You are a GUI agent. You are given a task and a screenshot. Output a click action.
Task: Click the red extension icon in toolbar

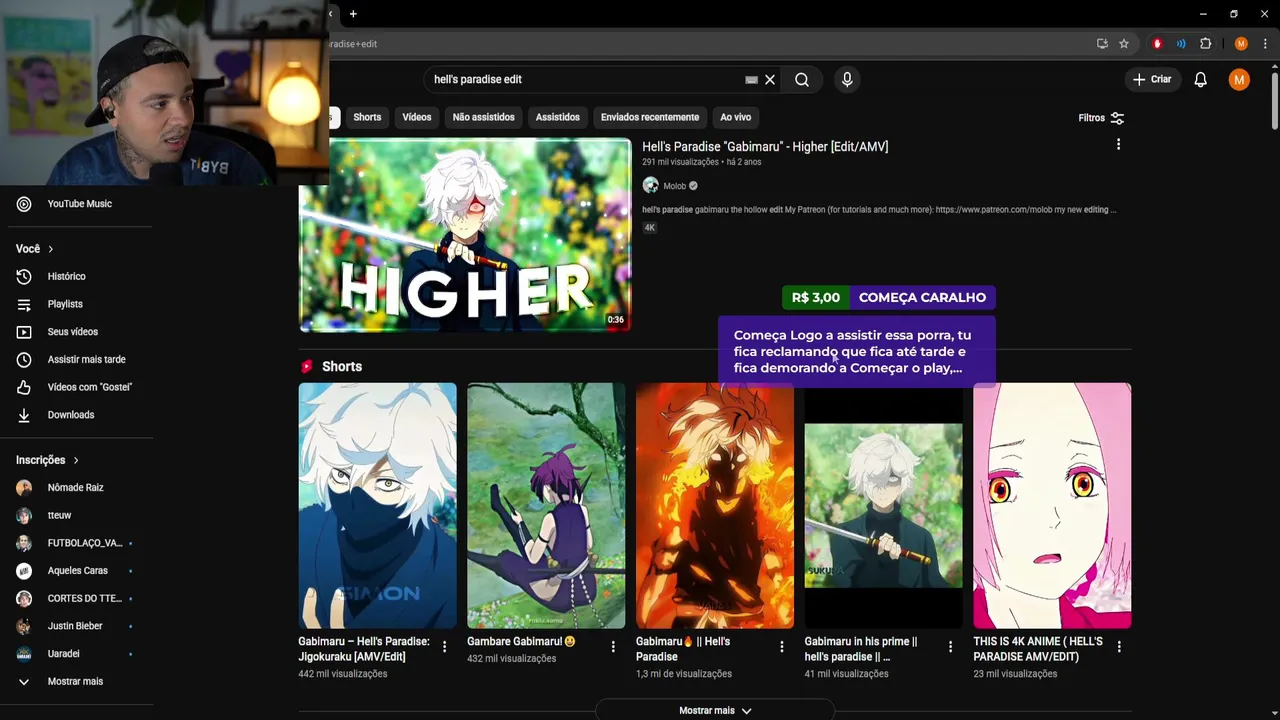(1157, 44)
